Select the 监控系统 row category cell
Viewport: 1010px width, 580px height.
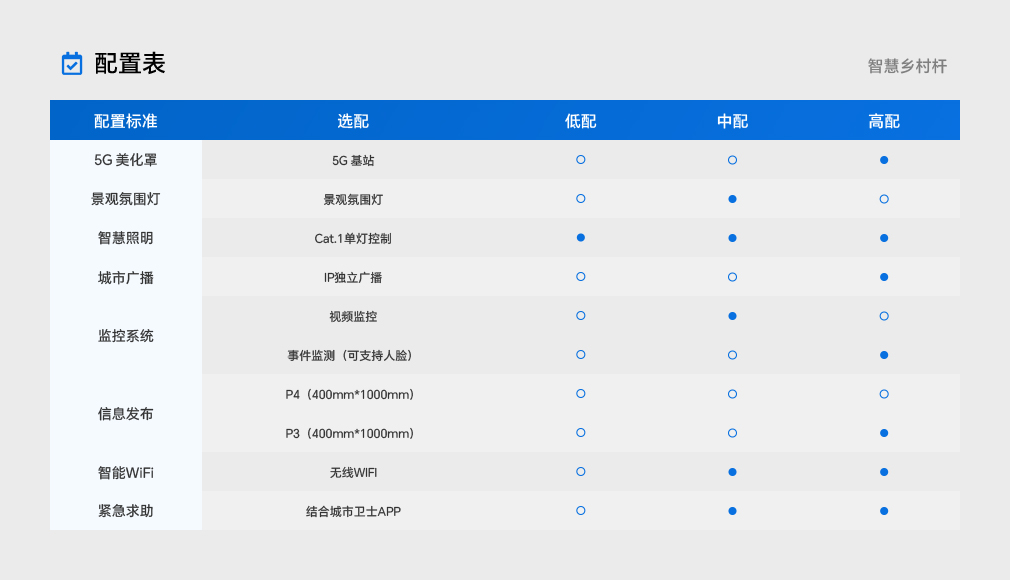point(126,336)
